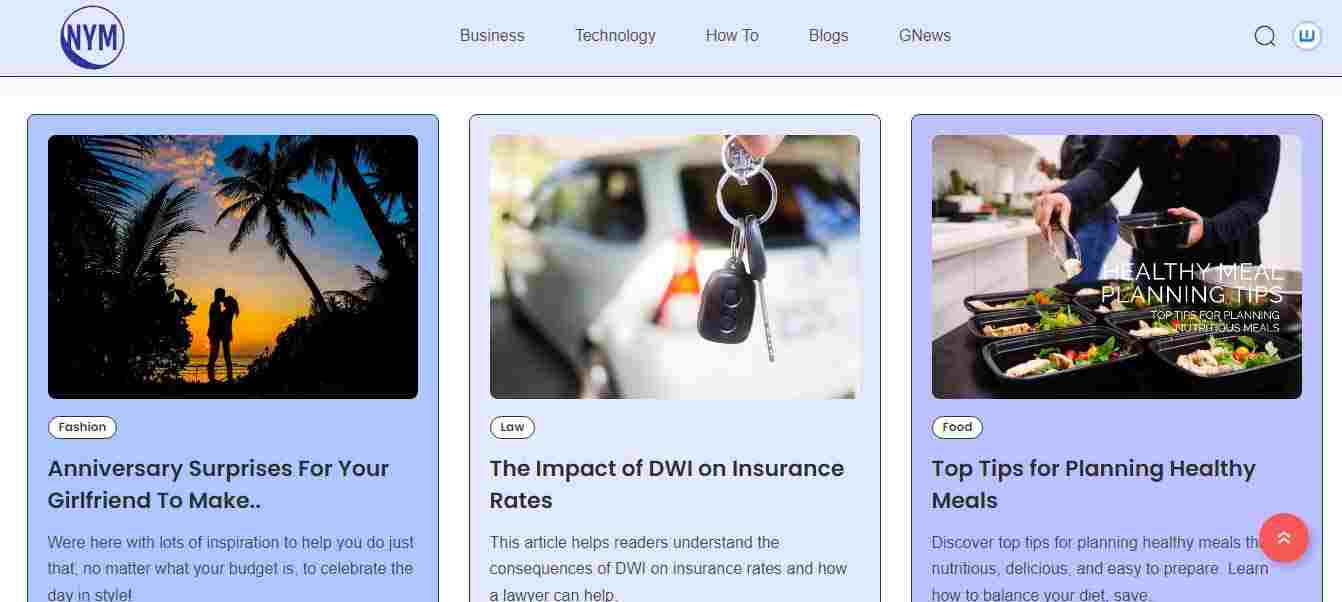
Task: Click the red scroll-to-top arrow button
Action: (1284, 538)
